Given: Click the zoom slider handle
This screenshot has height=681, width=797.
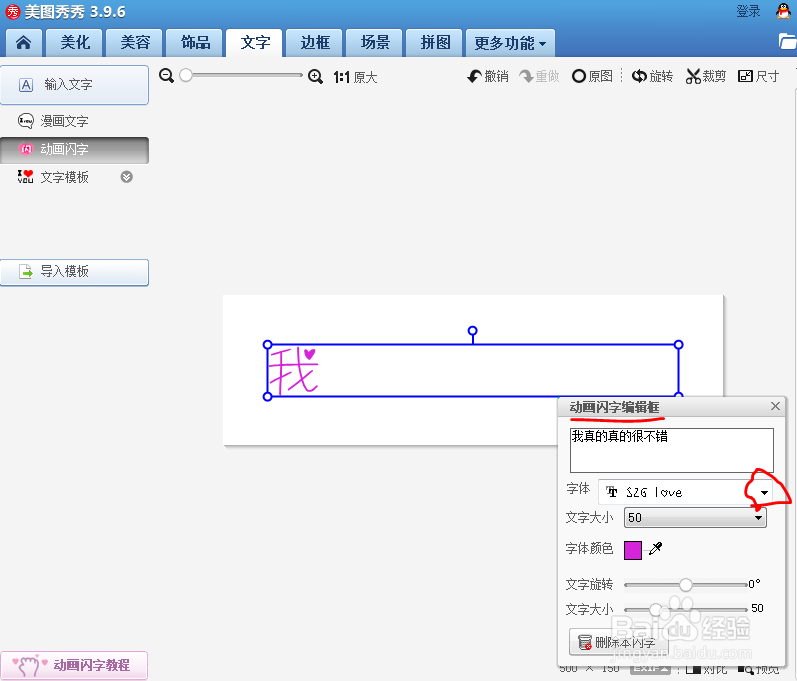Looking at the screenshot, I should point(186,75).
